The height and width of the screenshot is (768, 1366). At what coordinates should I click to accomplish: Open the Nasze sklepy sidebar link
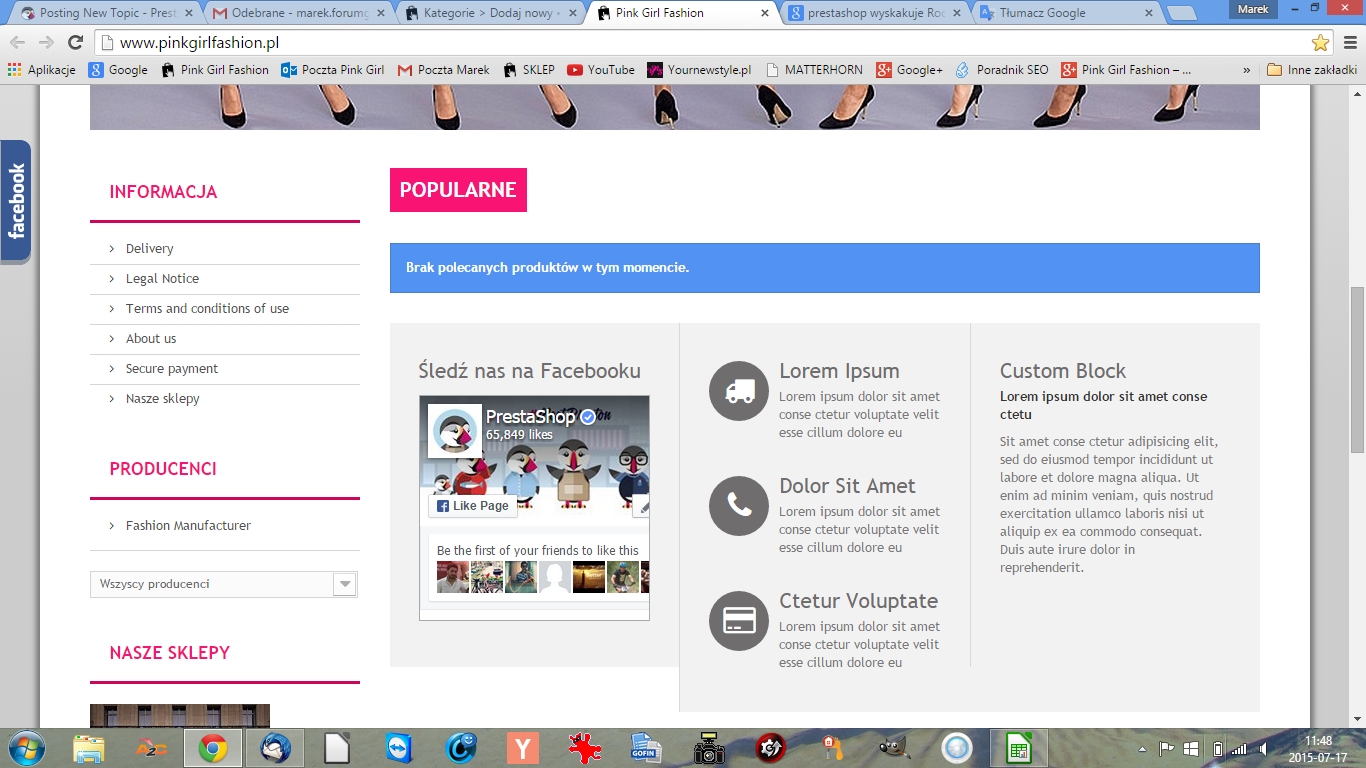(162, 399)
